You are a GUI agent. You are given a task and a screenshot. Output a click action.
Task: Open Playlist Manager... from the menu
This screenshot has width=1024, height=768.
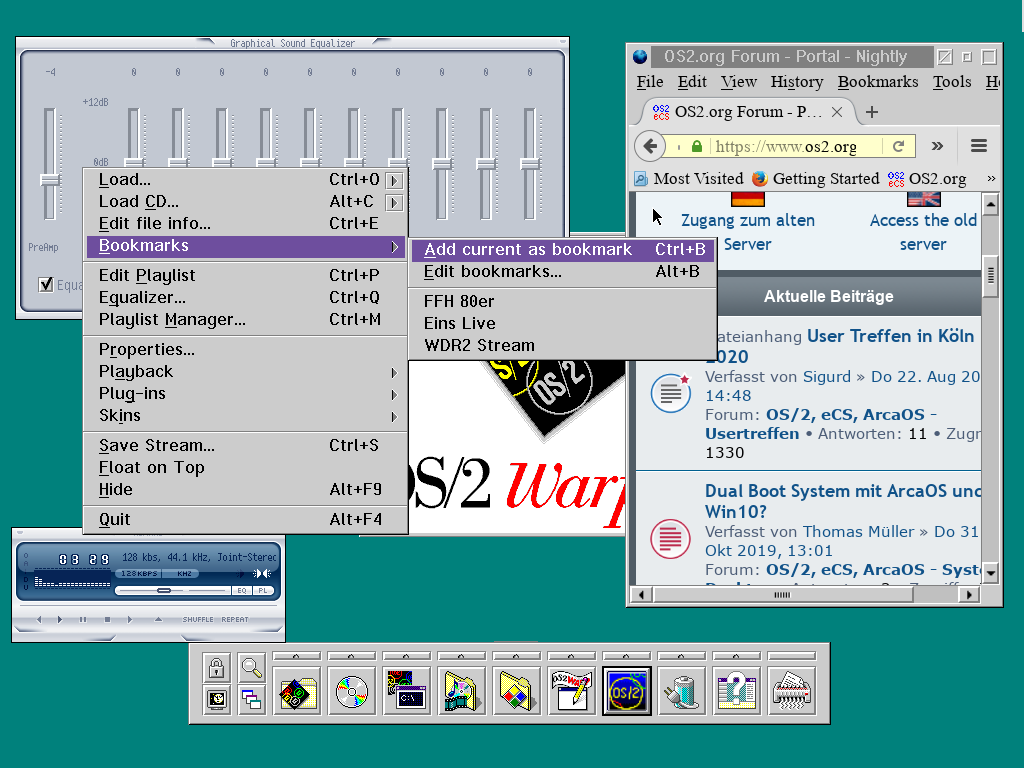pos(246,320)
